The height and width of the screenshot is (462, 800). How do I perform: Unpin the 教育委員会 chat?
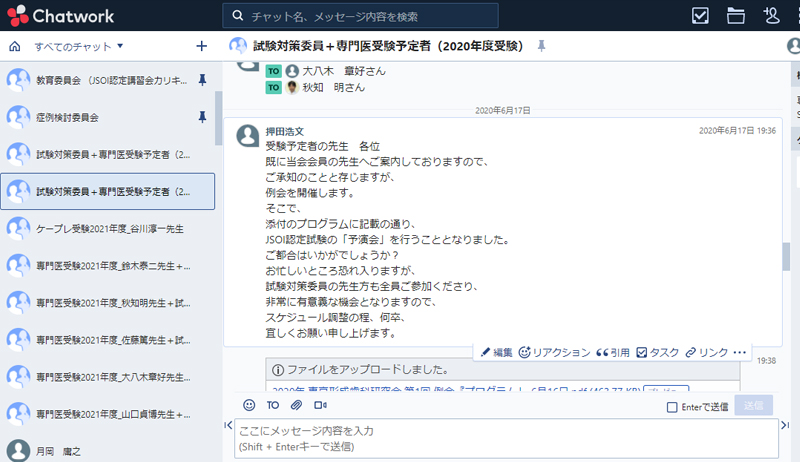pyautogui.click(x=202, y=79)
